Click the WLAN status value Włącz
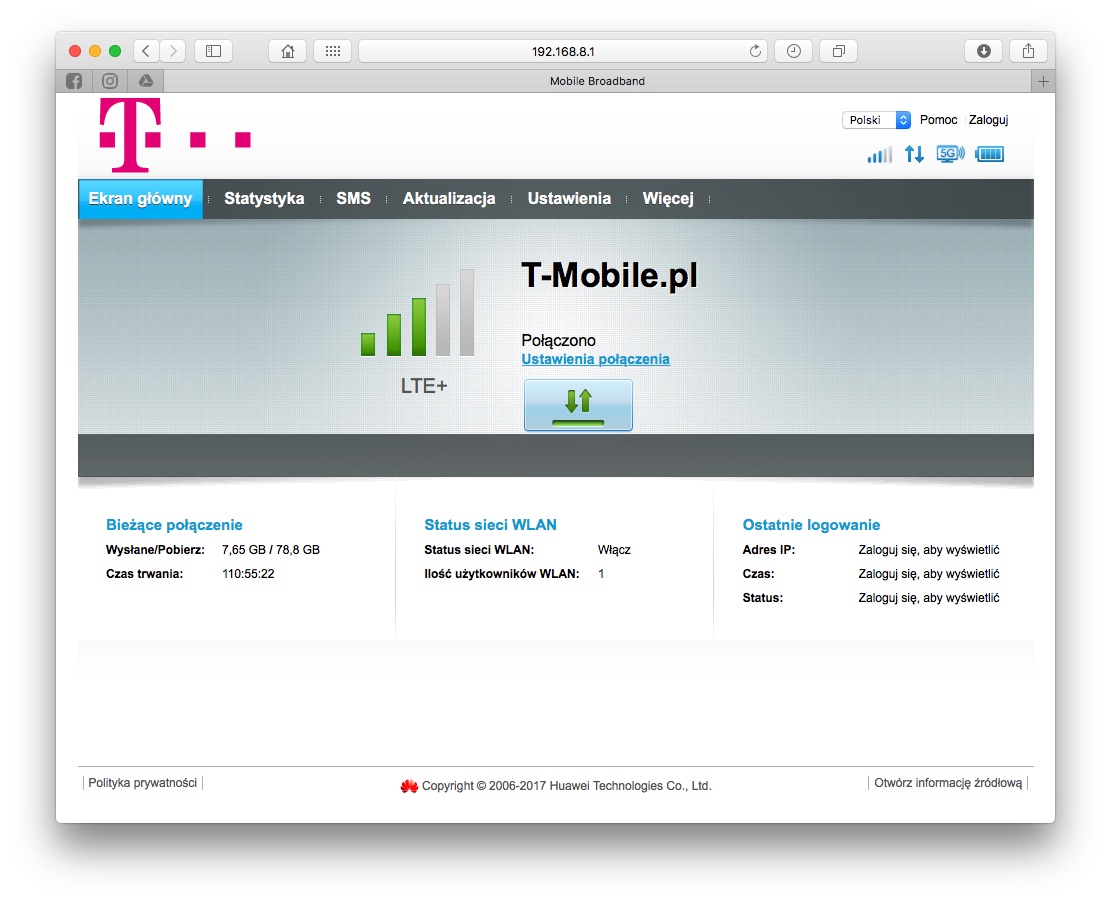The width and height of the screenshot is (1111, 903). pyautogui.click(x=614, y=549)
